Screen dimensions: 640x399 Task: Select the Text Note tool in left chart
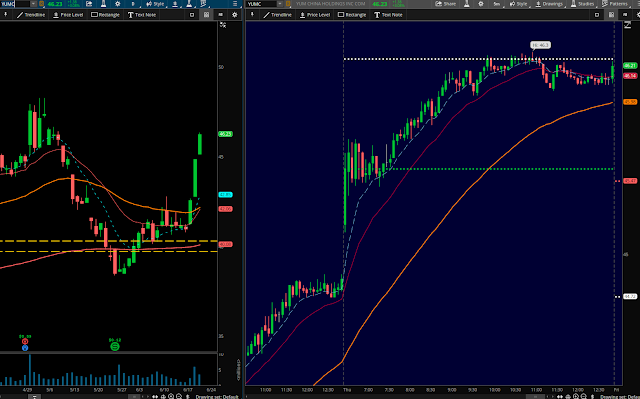point(142,15)
